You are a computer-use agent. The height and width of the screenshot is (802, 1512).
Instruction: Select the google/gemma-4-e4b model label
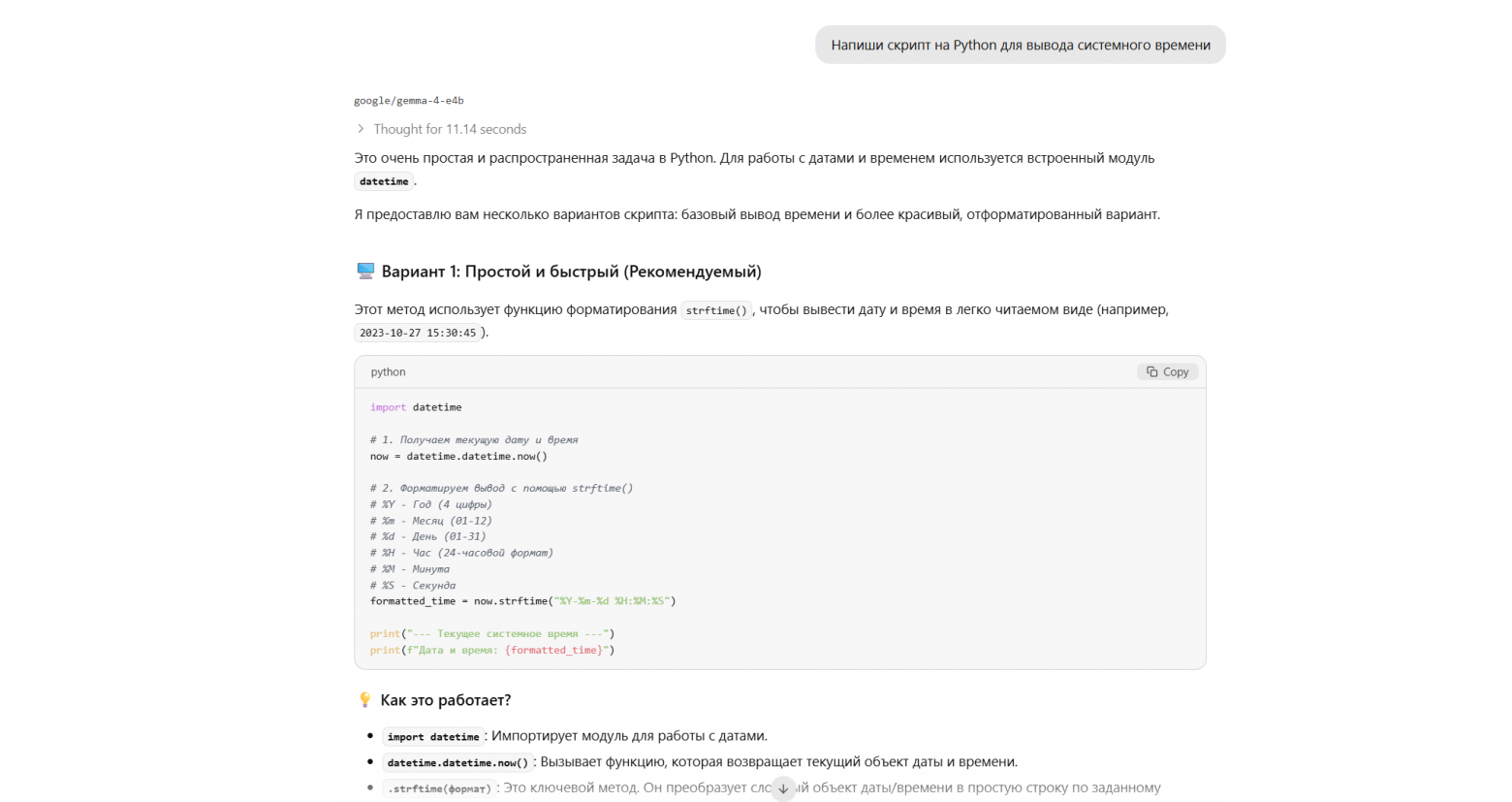408,100
